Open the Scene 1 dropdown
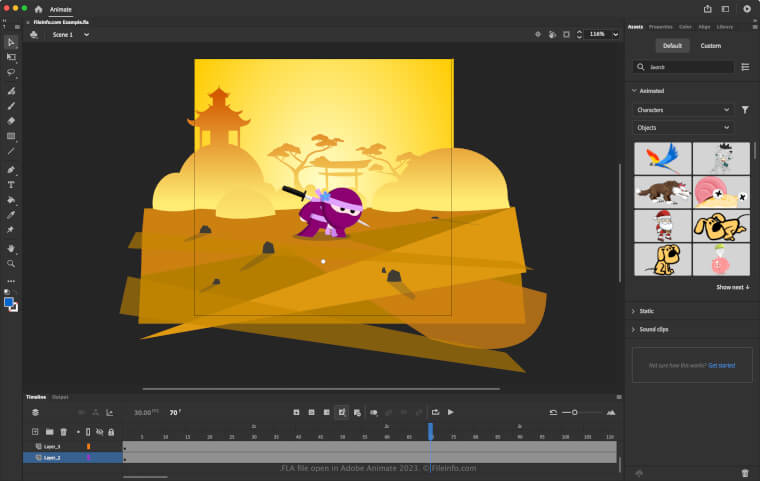 (71, 34)
